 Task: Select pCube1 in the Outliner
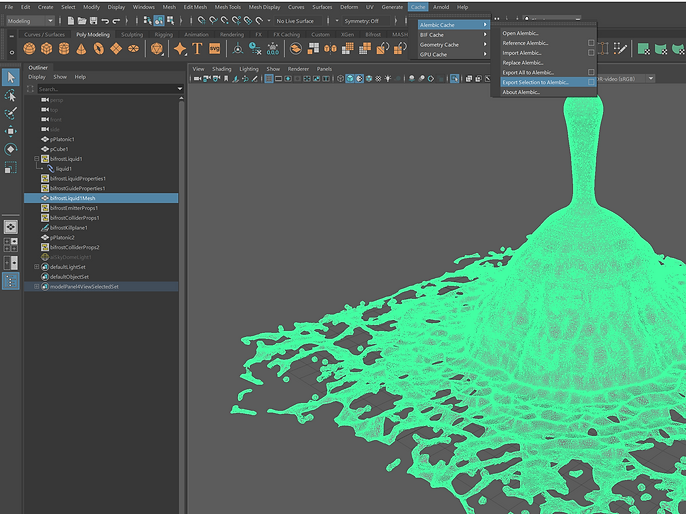click(x=59, y=149)
